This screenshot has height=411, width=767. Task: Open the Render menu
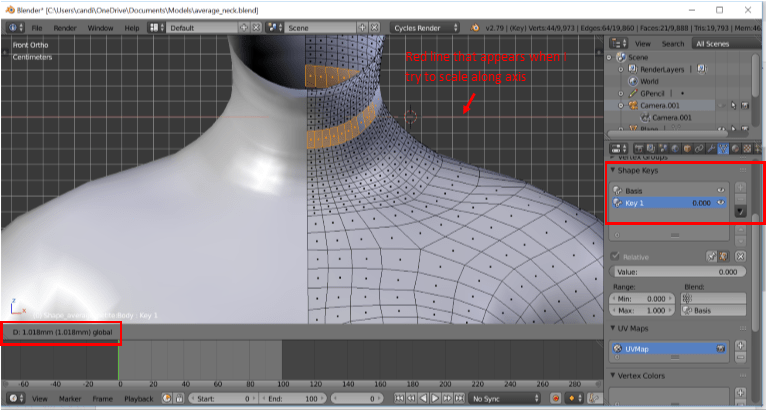(x=65, y=28)
